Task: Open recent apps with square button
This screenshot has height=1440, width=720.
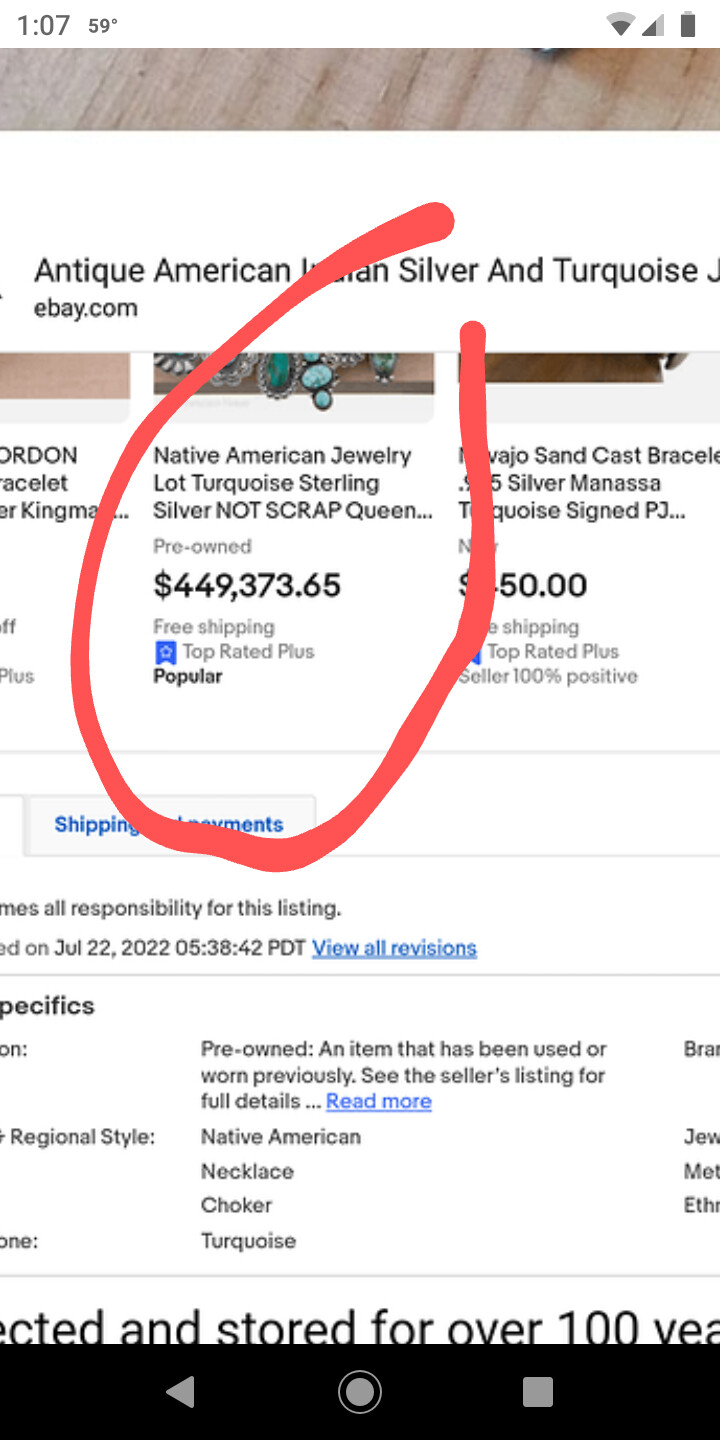Action: 538,1391
